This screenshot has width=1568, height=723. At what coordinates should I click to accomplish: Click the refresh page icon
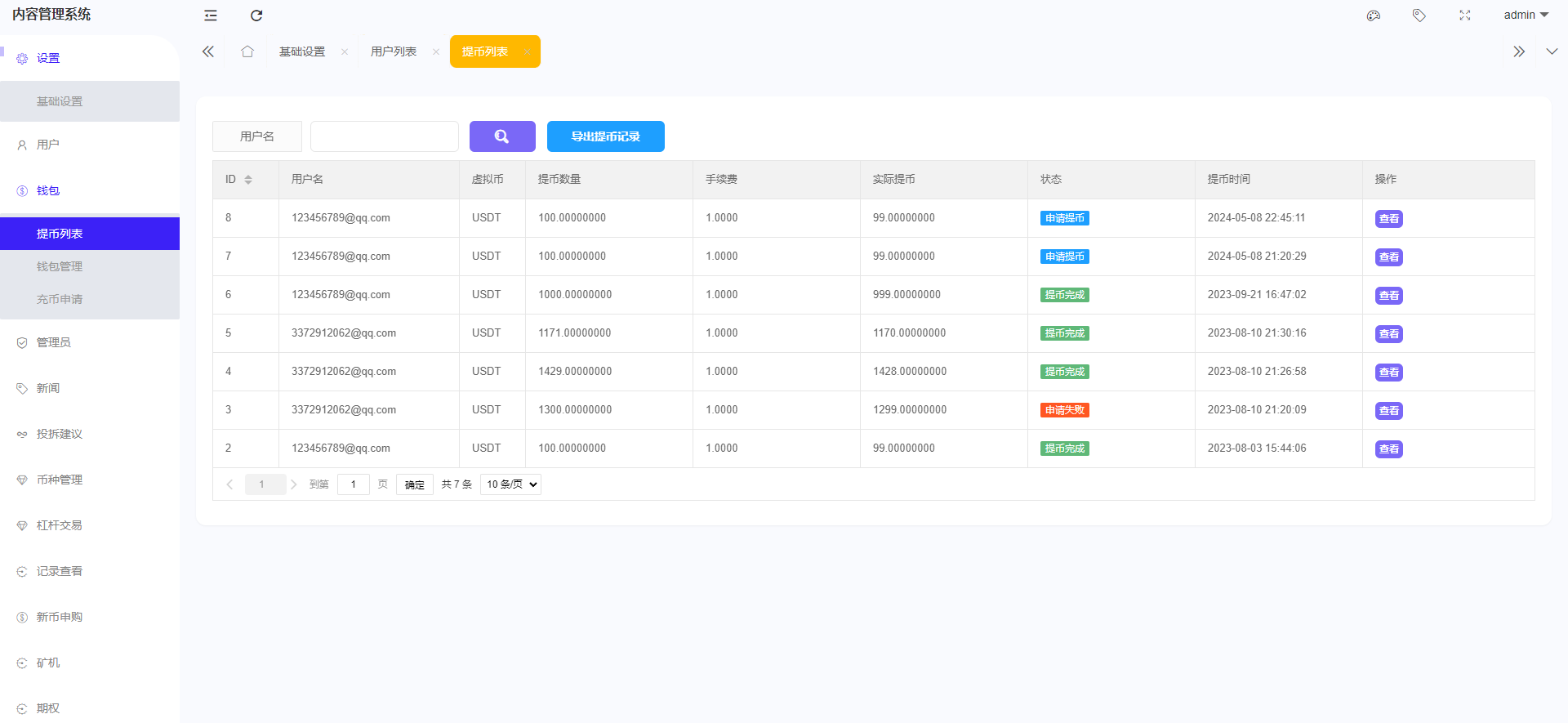click(x=256, y=16)
